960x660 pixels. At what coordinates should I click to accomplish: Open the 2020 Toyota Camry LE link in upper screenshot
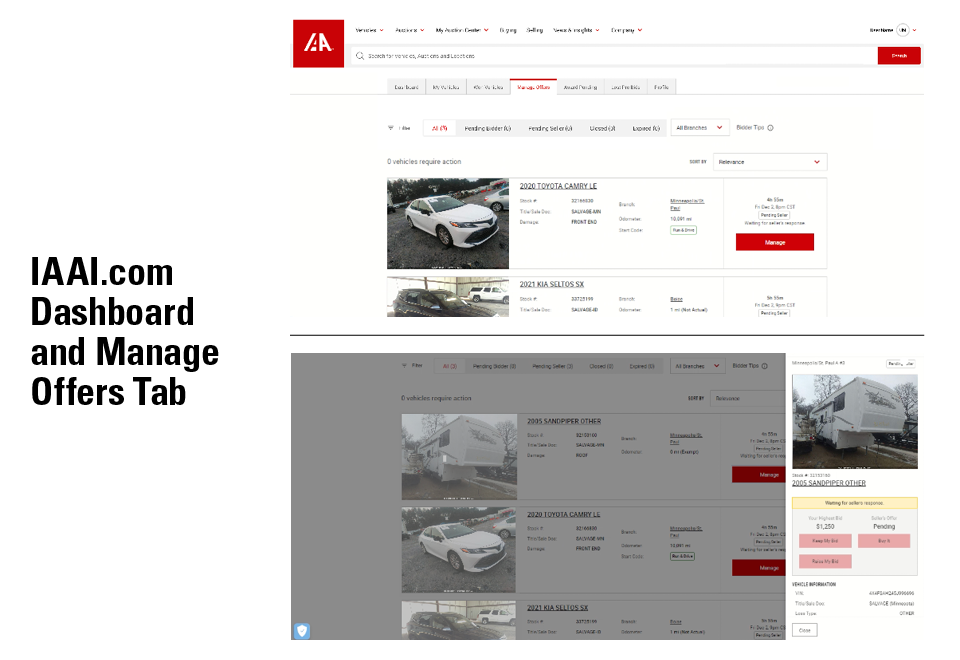coord(558,186)
